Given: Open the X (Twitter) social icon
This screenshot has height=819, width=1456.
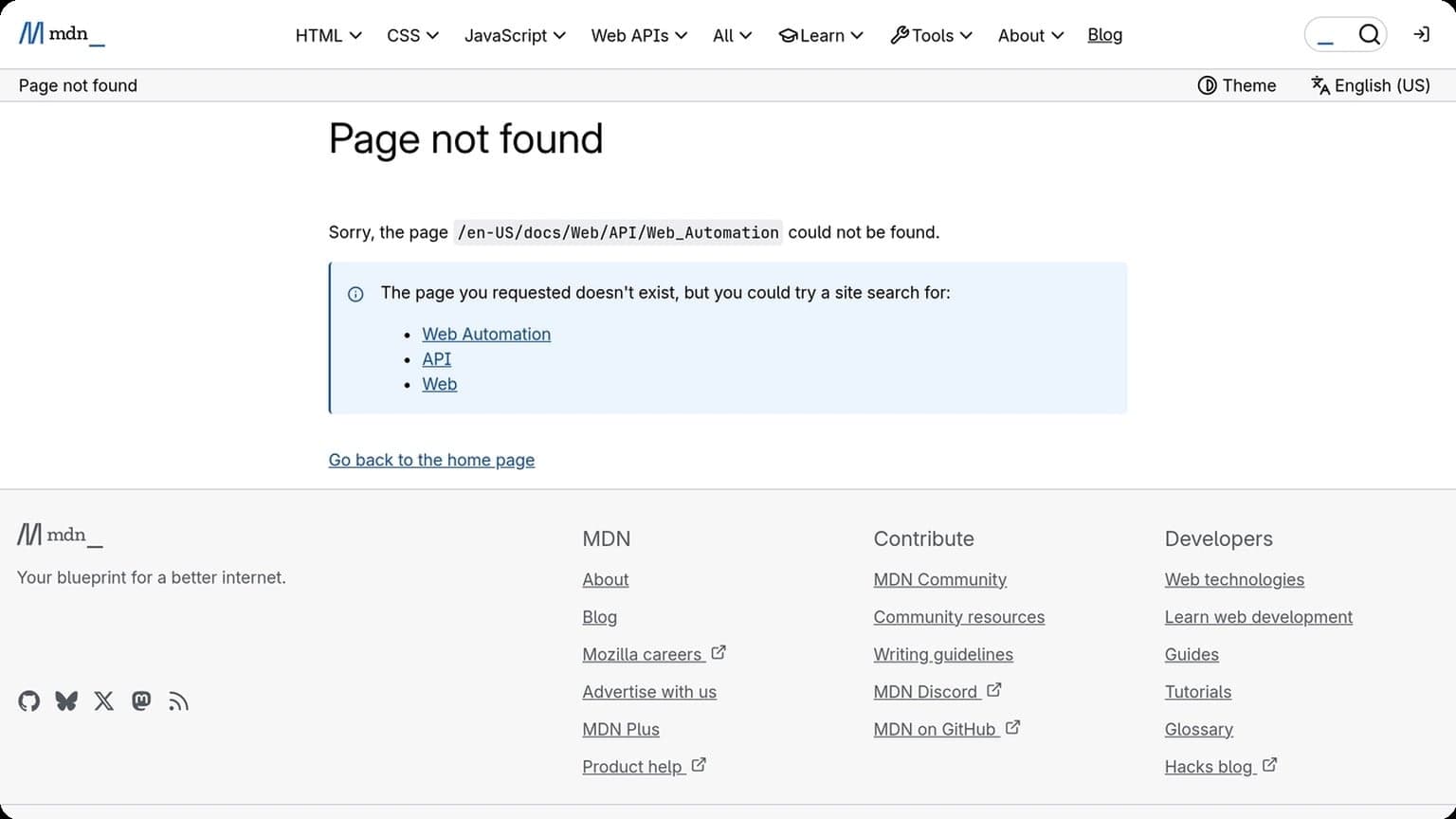Looking at the screenshot, I should tap(104, 701).
